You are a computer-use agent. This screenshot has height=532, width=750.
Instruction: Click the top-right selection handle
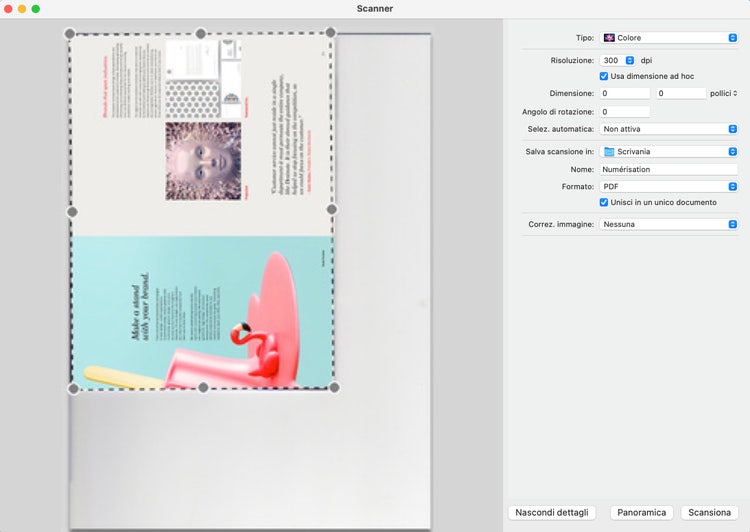click(331, 33)
